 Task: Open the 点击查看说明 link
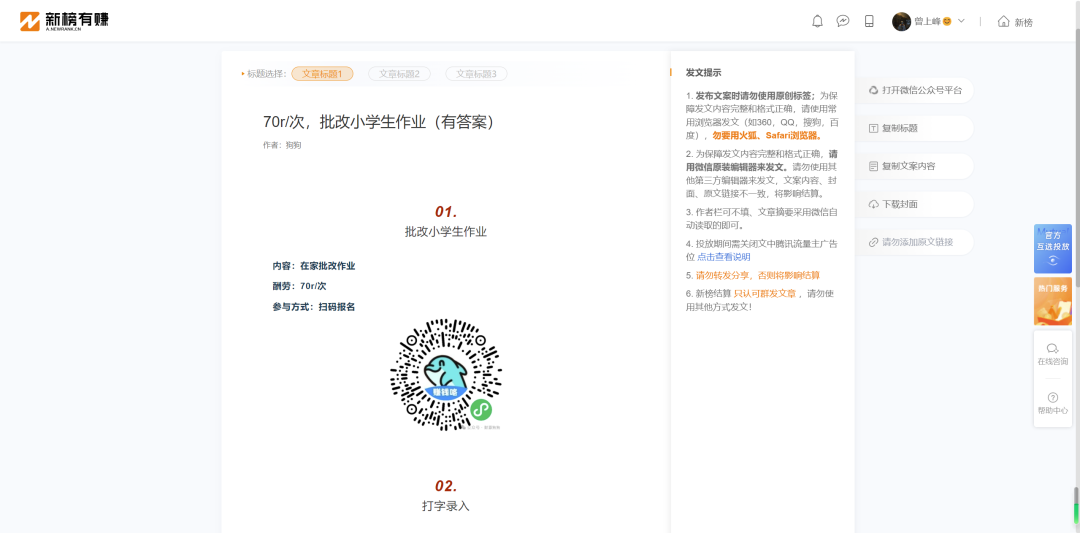[723, 257]
